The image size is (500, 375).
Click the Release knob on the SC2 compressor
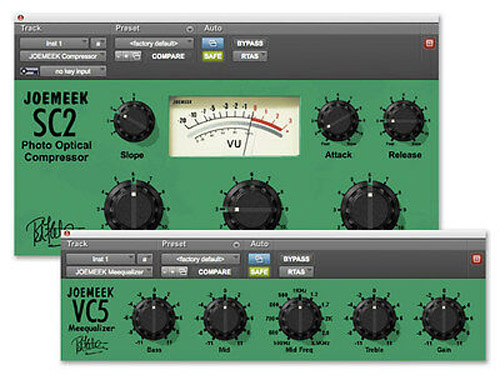[404, 121]
